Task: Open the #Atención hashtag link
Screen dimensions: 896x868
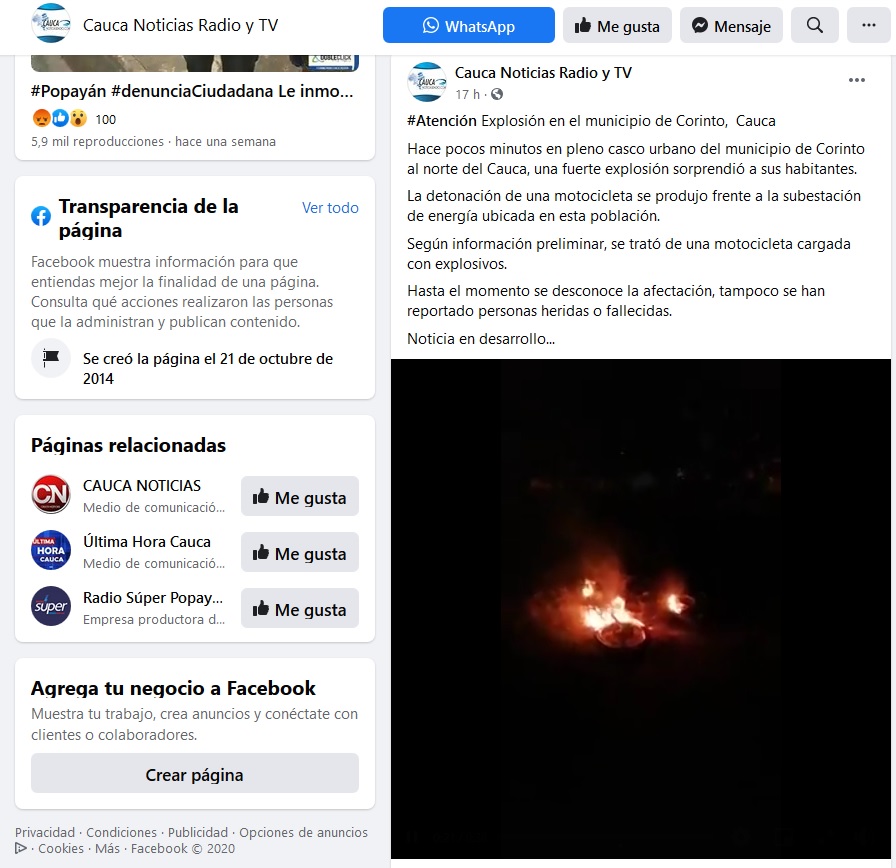Action: point(442,121)
